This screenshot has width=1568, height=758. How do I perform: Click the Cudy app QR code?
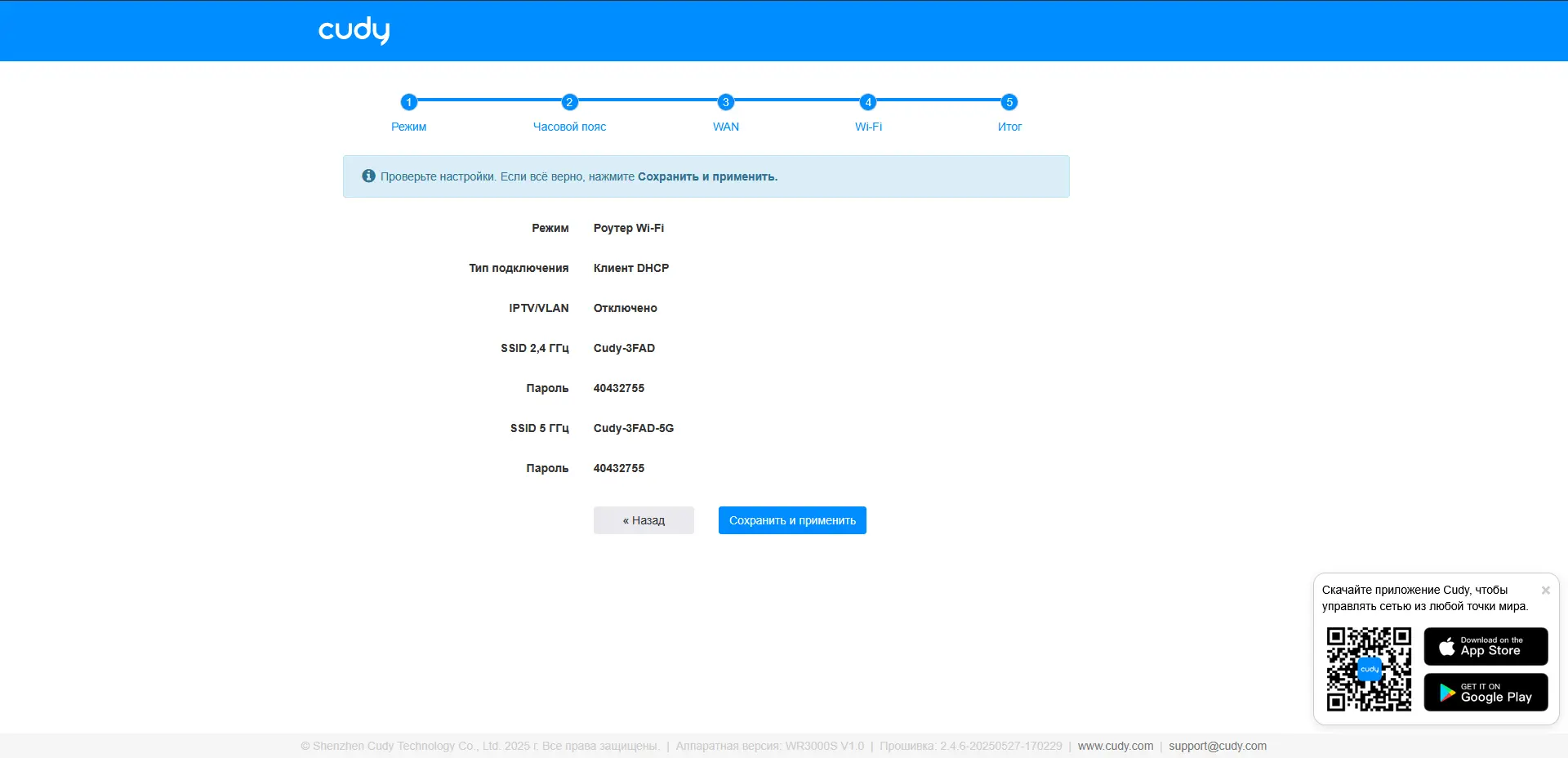1369,669
